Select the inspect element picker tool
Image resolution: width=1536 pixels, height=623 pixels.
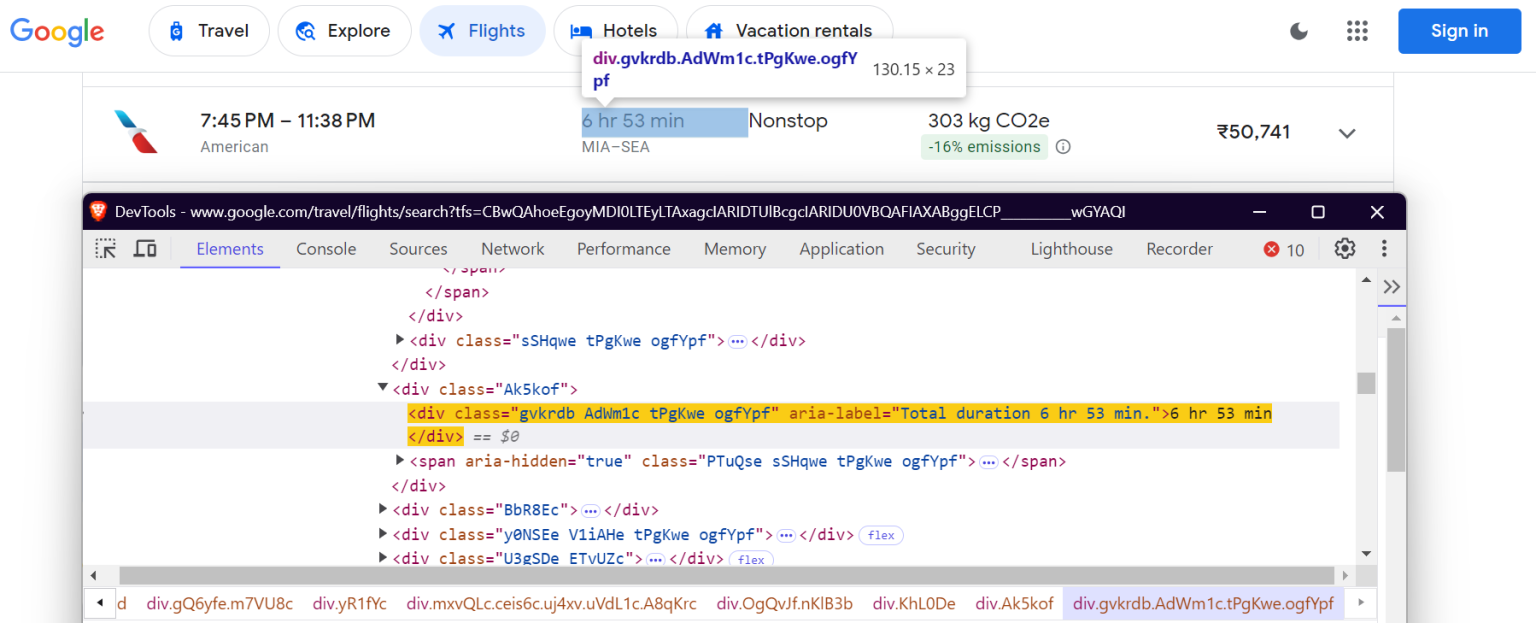coord(105,248)
